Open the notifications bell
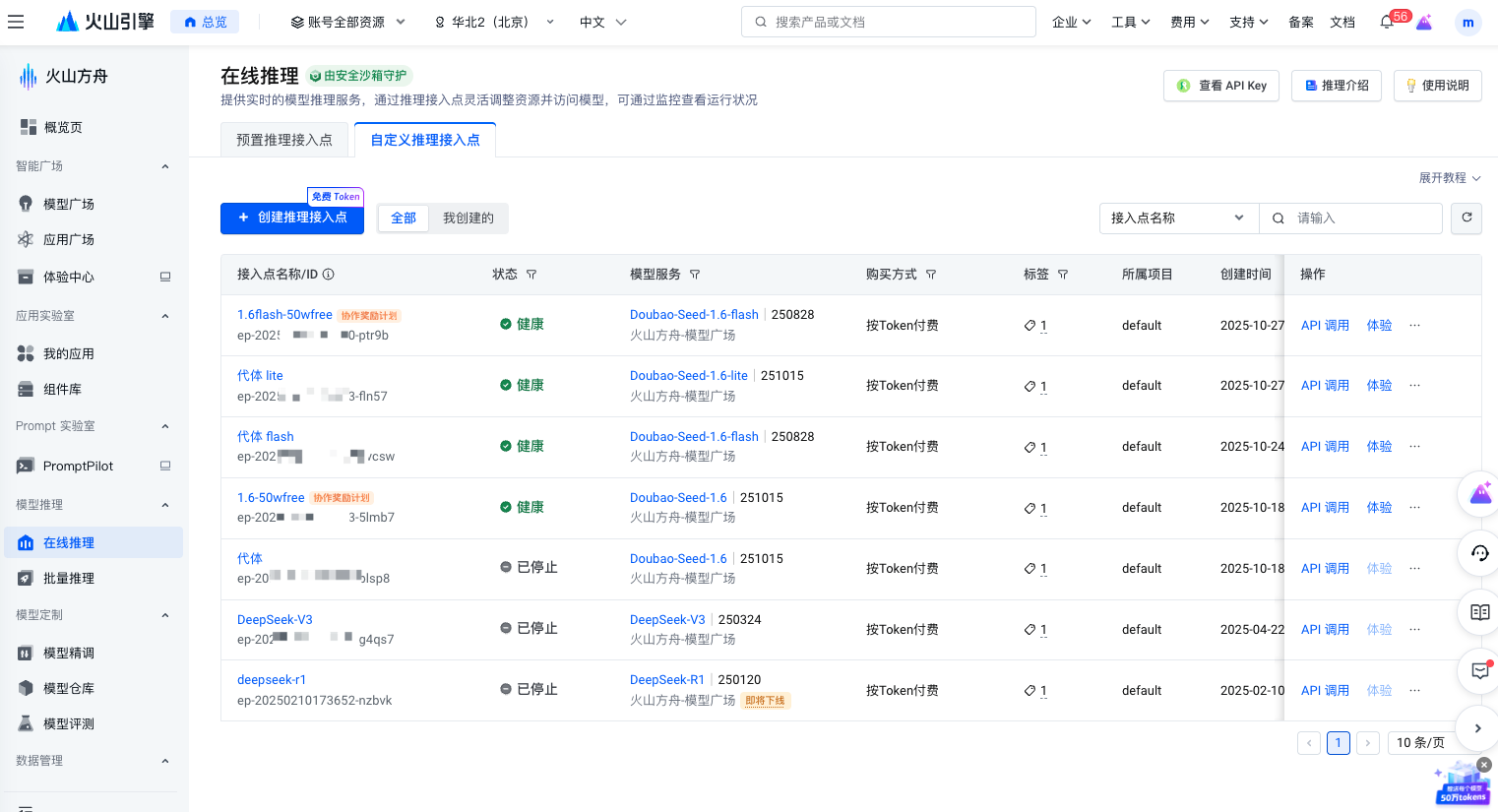 click(1386, 22)
